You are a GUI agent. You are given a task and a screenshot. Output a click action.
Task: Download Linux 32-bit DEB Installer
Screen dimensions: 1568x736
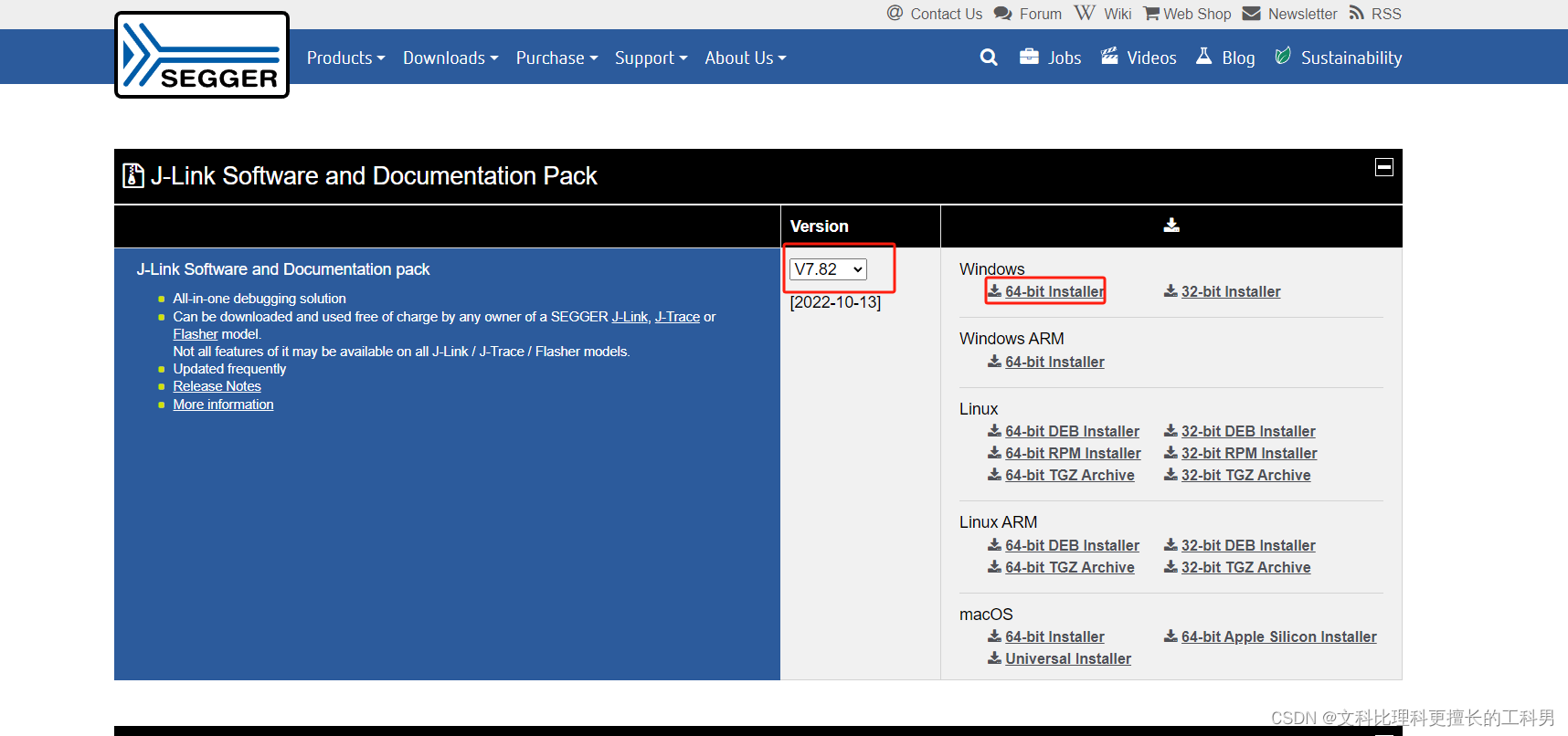click(x=1248, y=431)
